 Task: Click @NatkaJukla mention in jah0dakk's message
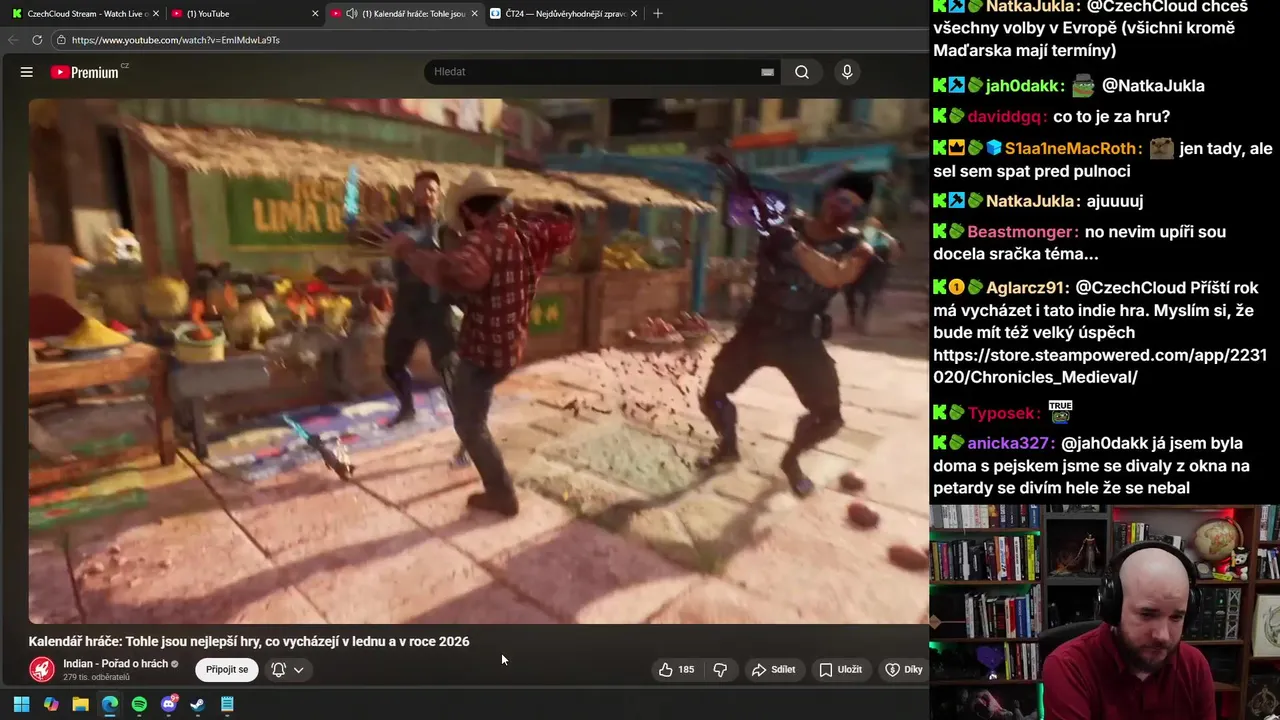pos(1153,86)
